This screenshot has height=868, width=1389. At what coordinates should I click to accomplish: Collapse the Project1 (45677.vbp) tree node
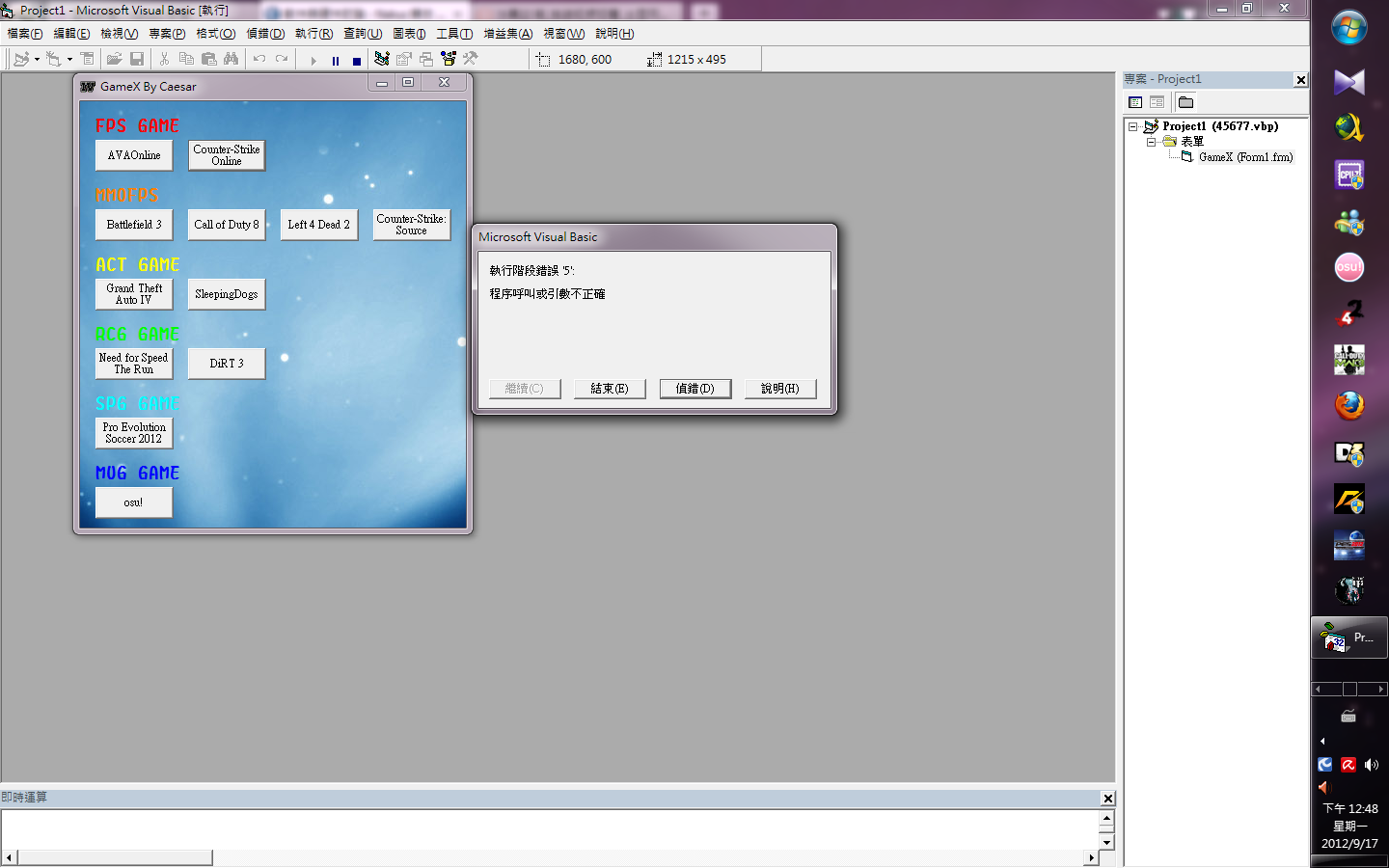[1133, 126]
